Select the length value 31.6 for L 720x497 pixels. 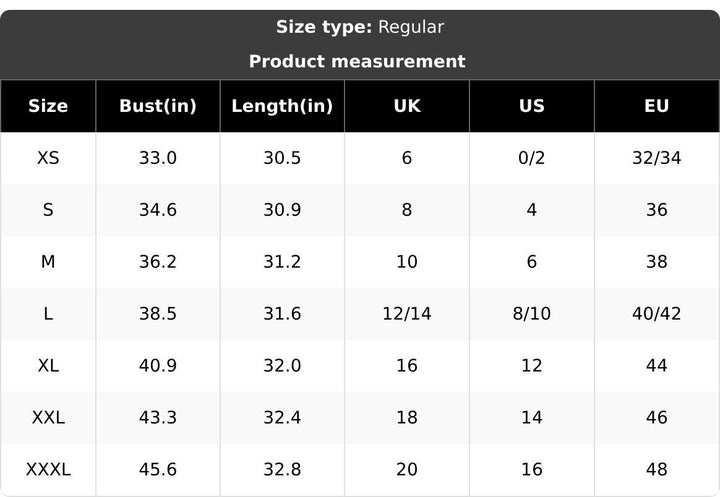282,314
